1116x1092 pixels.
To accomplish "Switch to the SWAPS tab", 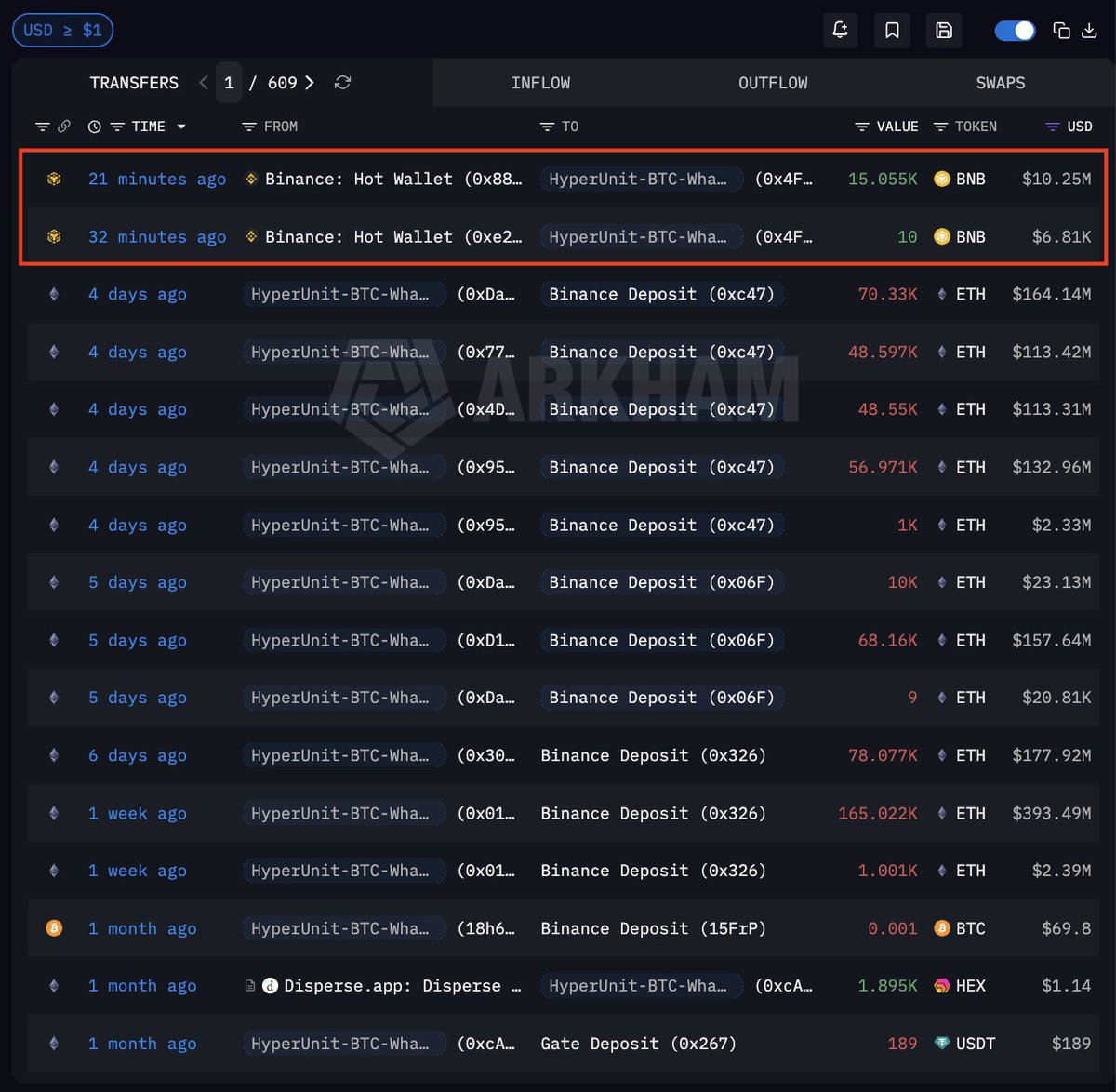I will pos(1001,83).
